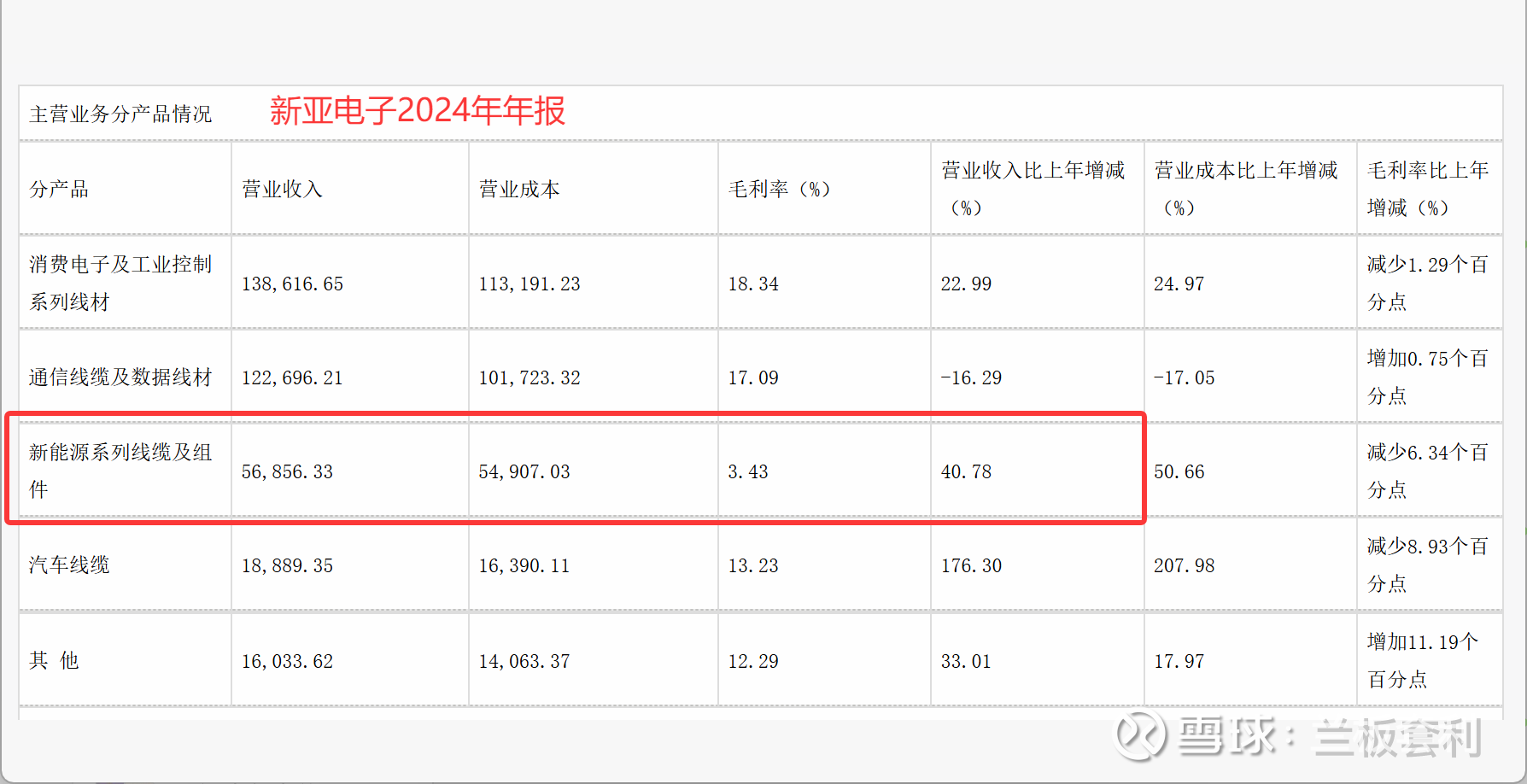
Task: Click the product name '消费电子及工业控制系列线材'
Action: 120,283
